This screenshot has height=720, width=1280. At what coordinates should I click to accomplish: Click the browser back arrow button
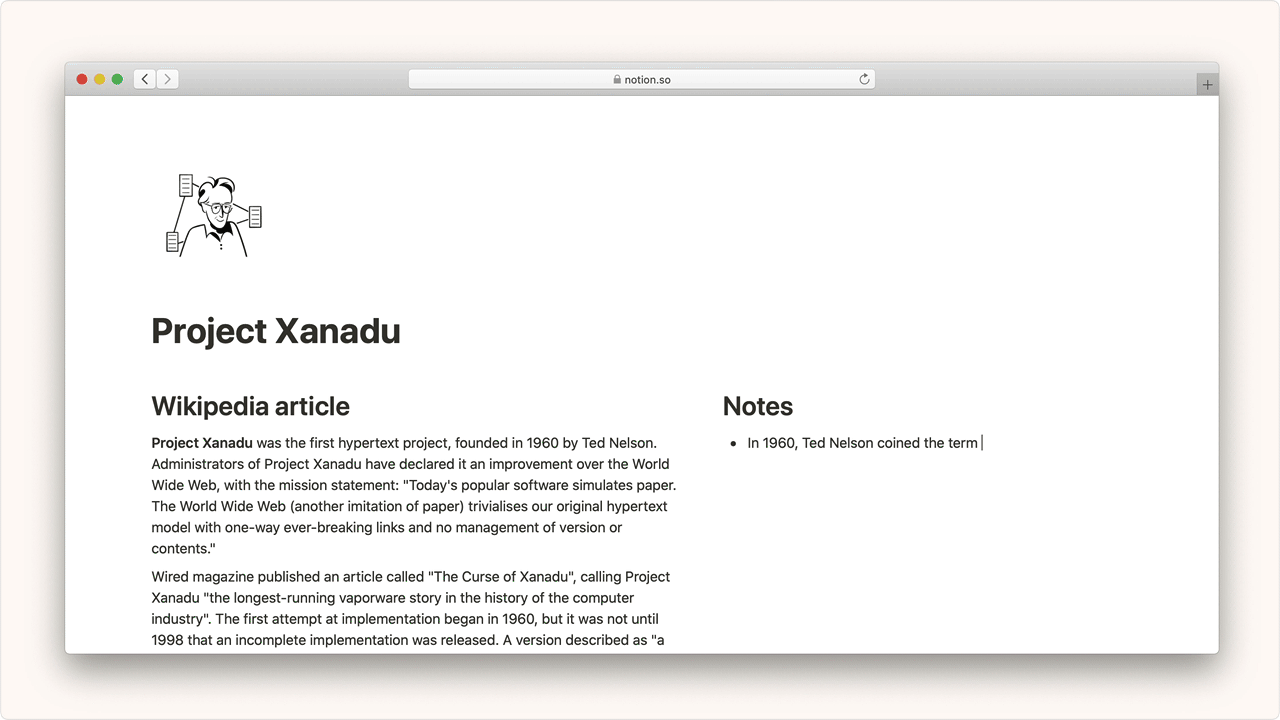pos(145,79)
